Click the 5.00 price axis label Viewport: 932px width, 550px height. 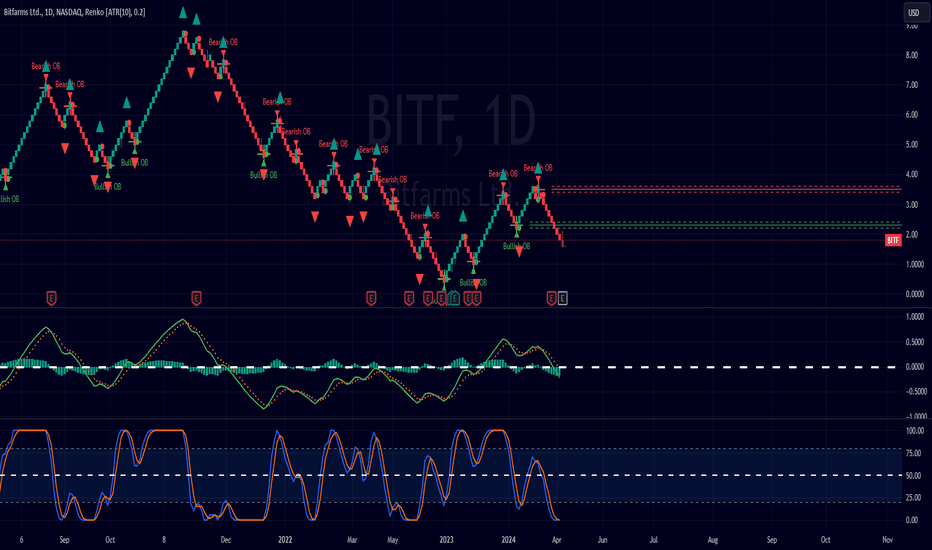pyautogui.click(x=912, y=144)
